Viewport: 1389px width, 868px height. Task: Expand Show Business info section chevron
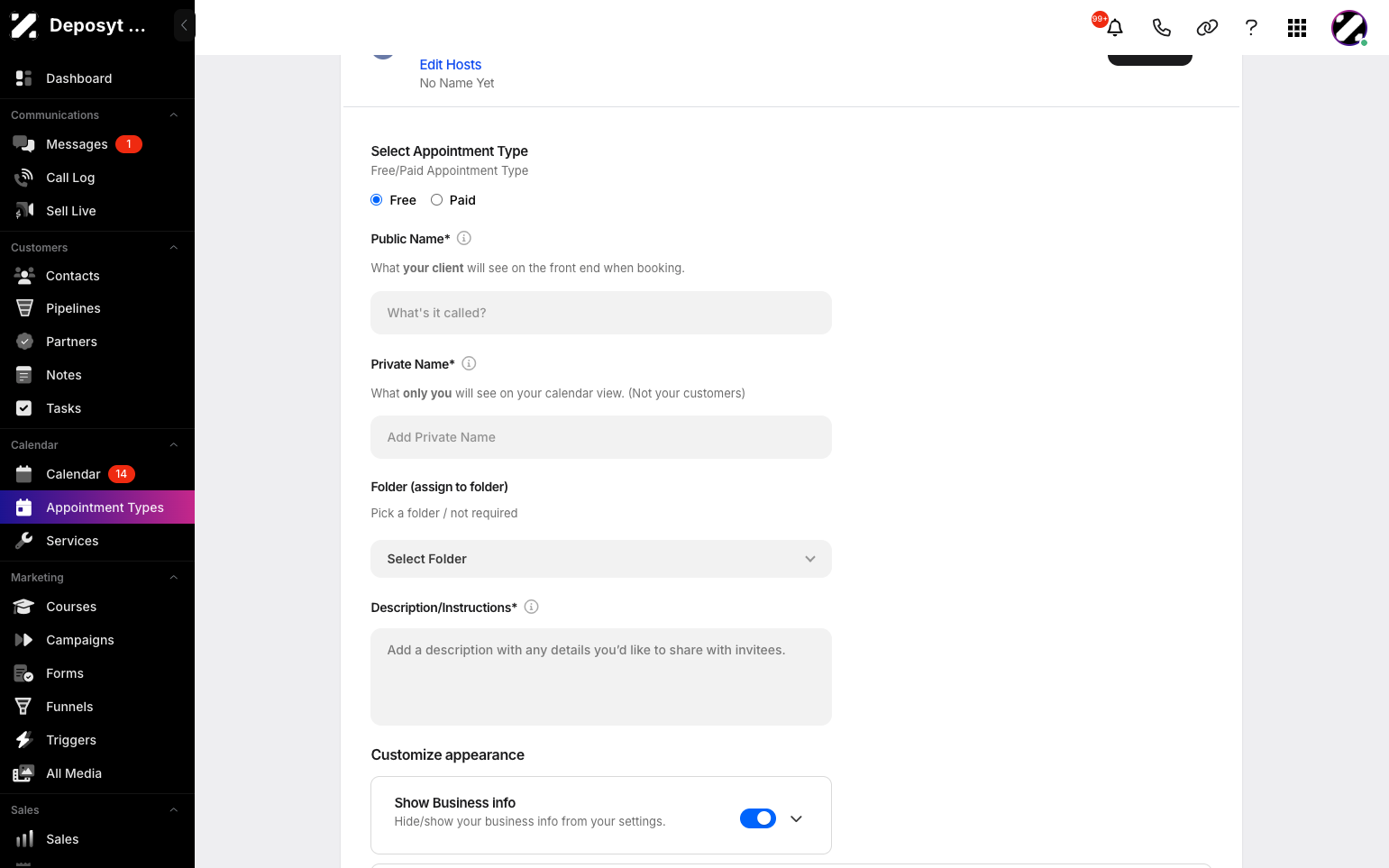point(796,818)
